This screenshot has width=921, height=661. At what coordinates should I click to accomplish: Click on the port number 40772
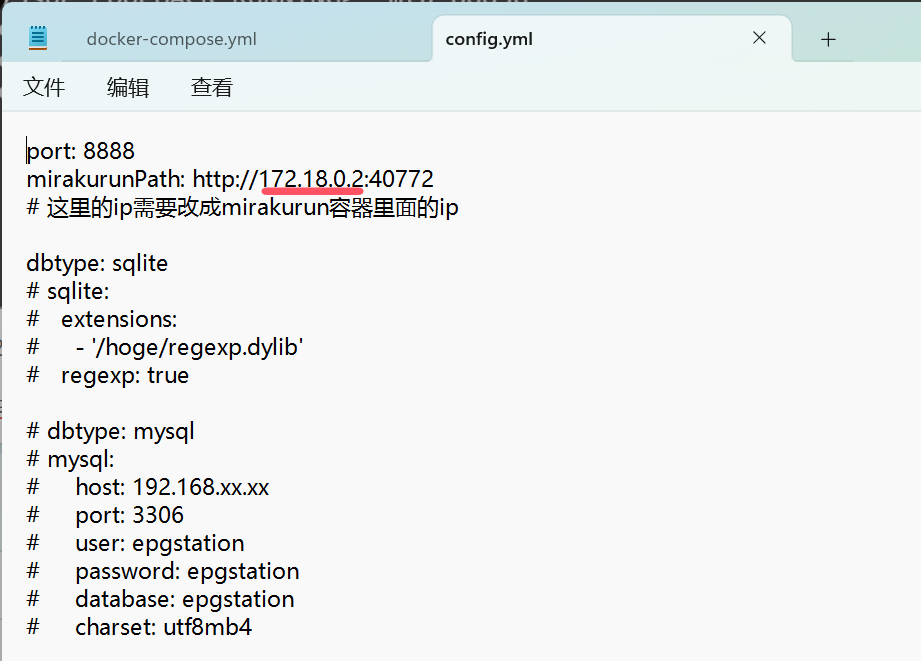401,179
